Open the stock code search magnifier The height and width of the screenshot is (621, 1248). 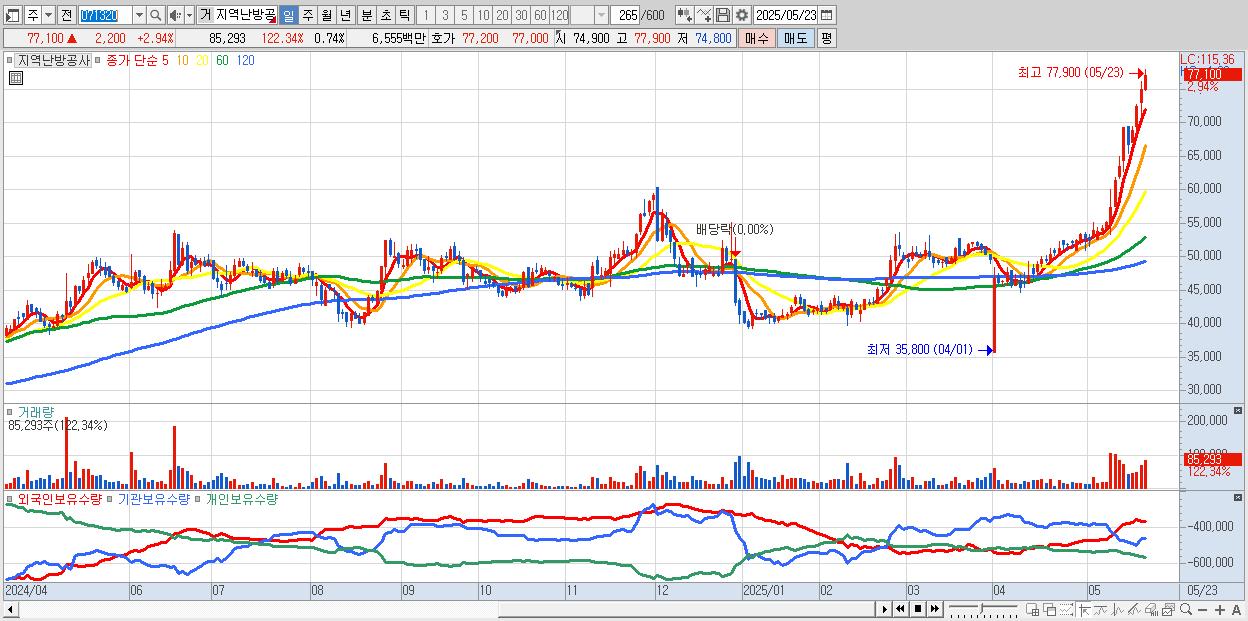tap(155, 15)
